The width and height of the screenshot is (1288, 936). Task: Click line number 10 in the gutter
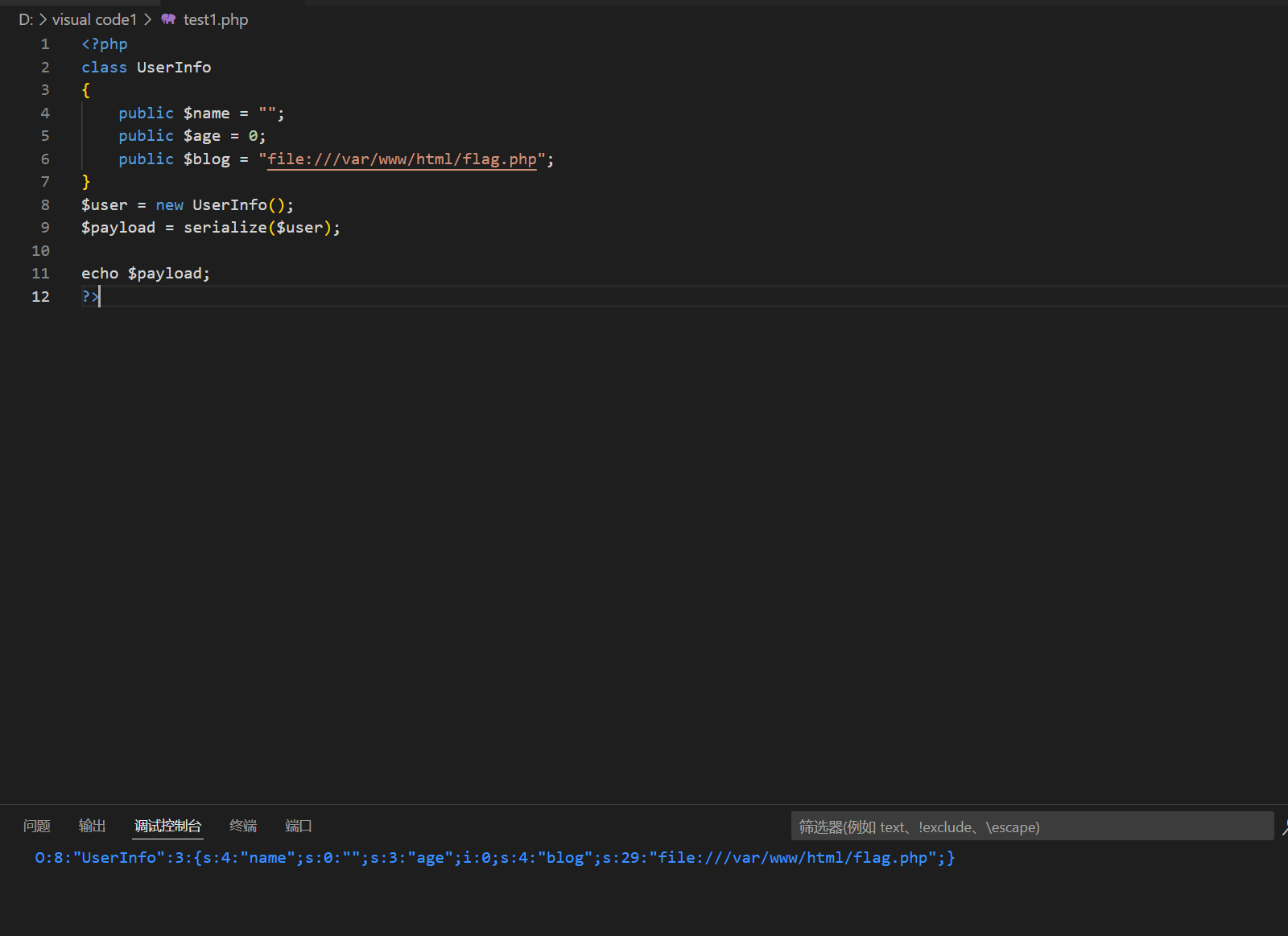pyautogui.click(x=40, y=251)
